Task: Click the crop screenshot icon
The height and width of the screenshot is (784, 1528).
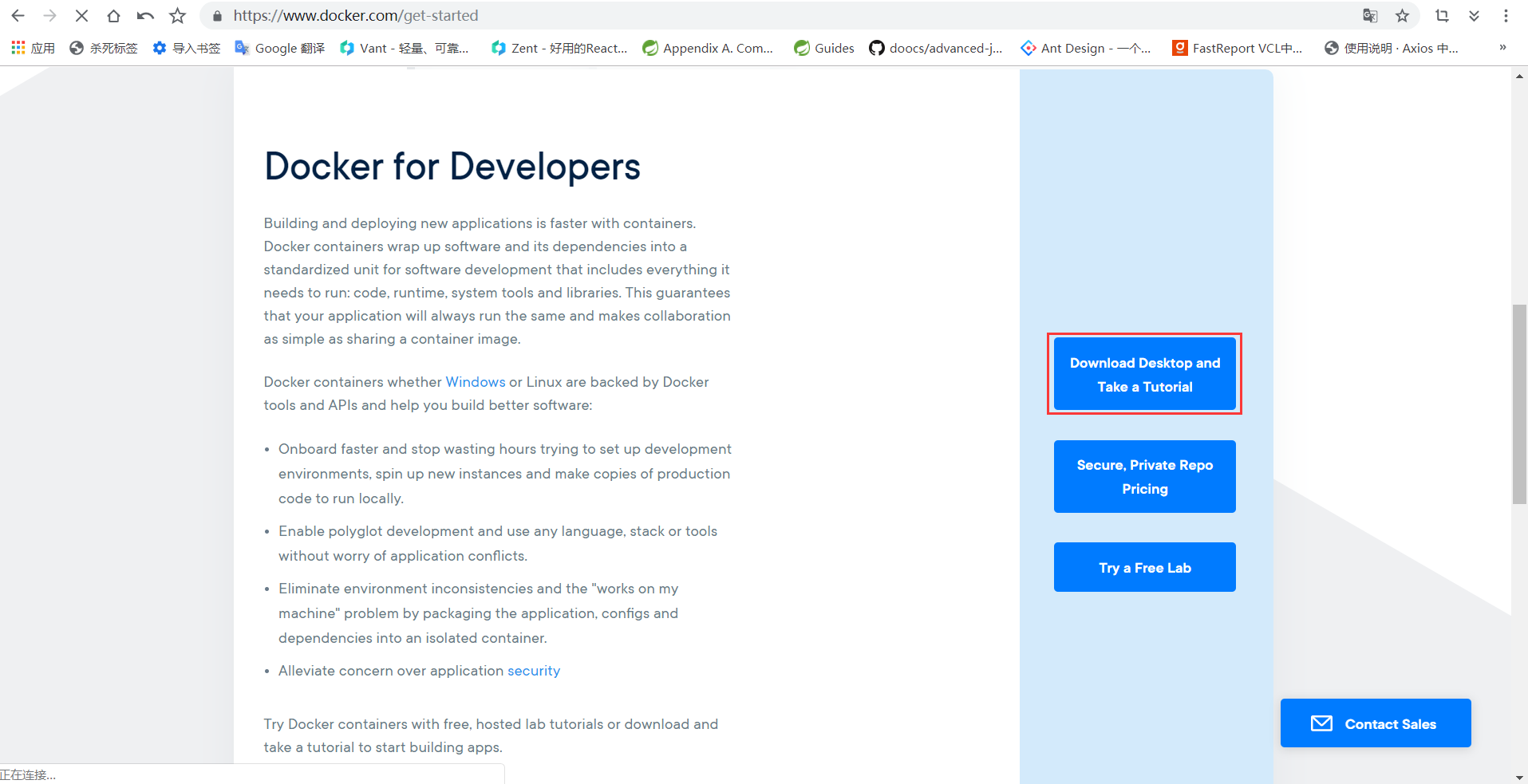Action: point(1442,16)
